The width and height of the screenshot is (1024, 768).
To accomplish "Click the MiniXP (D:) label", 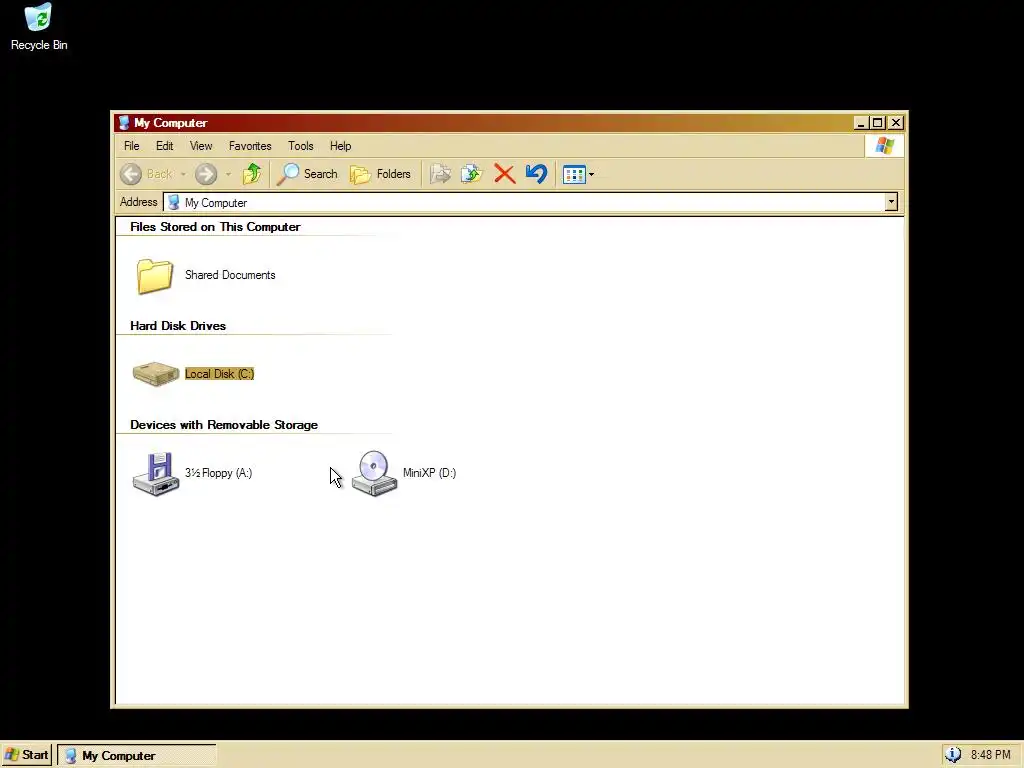I will (x=429, y=473).
